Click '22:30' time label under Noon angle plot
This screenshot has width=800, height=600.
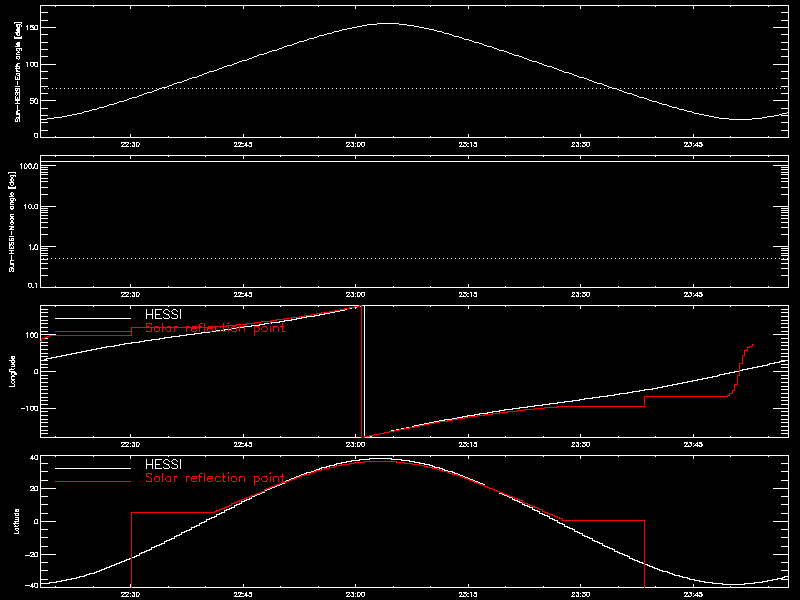click(x=131, y=295)
